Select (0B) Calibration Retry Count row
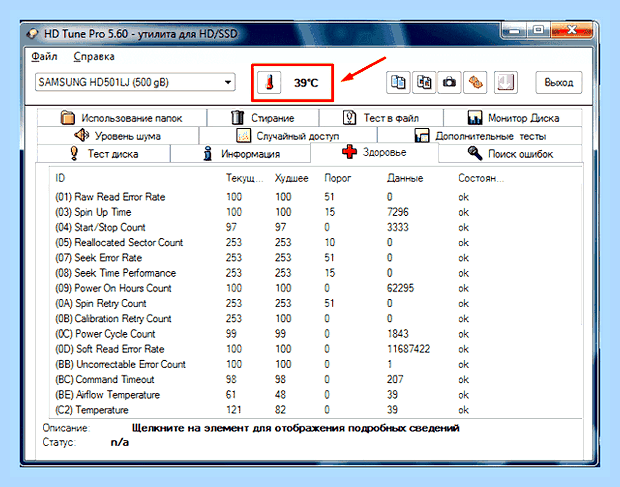The width and height of the screenshot is (620, 487). [x=316, y=319]
